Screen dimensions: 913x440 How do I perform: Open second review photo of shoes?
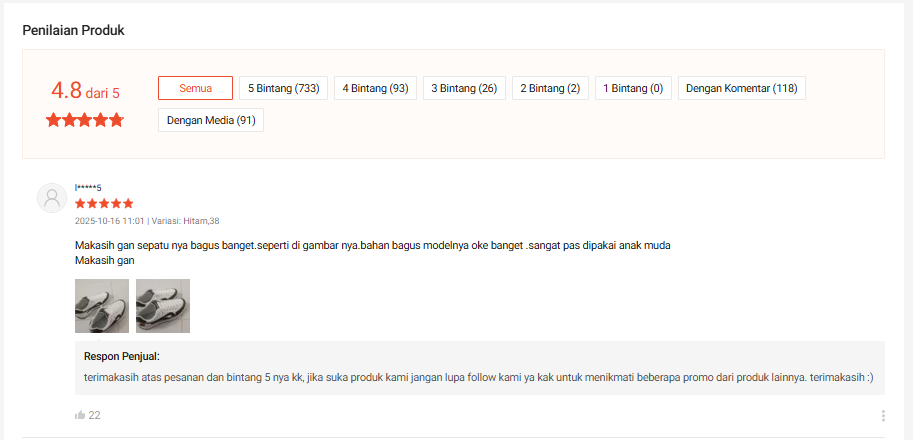click(x=163, y=306)
